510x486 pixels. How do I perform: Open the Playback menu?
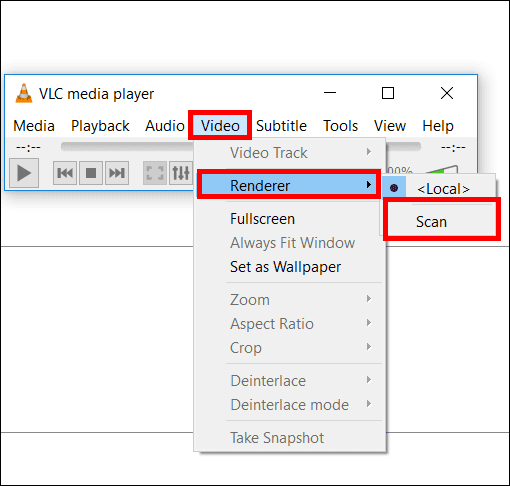coord(100,126)
